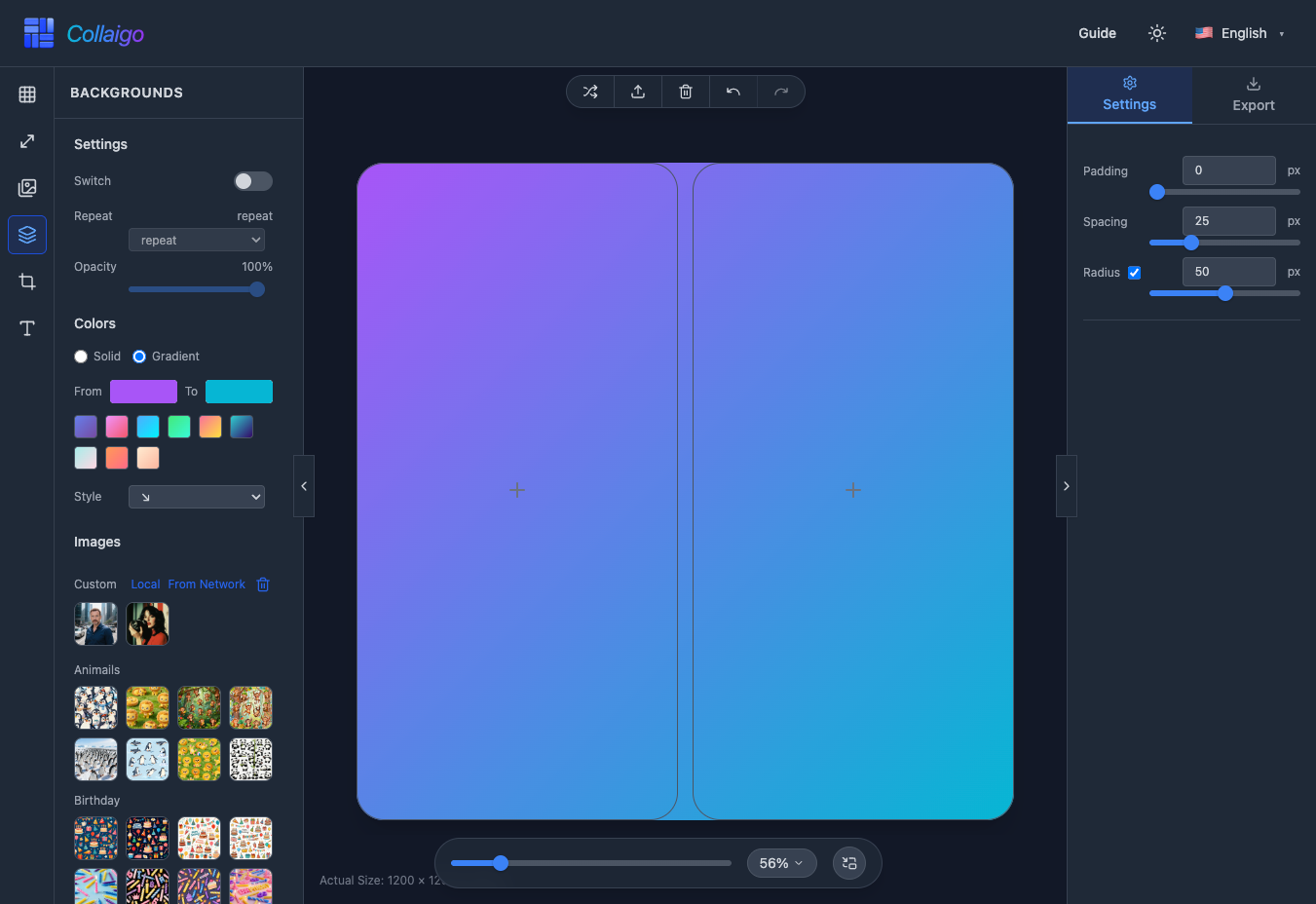Screen dimensions: 1316x904
Task: Pick the gradient To cyan color
Action: 239,392
